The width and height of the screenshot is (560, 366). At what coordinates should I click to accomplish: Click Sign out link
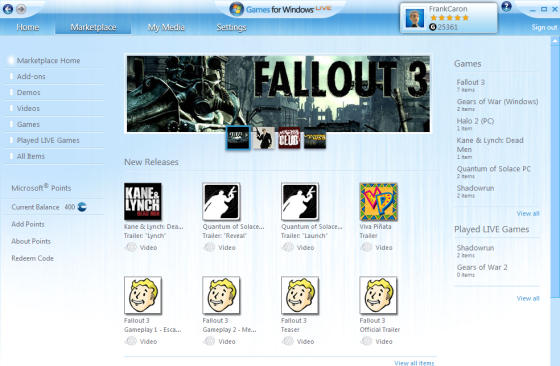coord(544,27)
